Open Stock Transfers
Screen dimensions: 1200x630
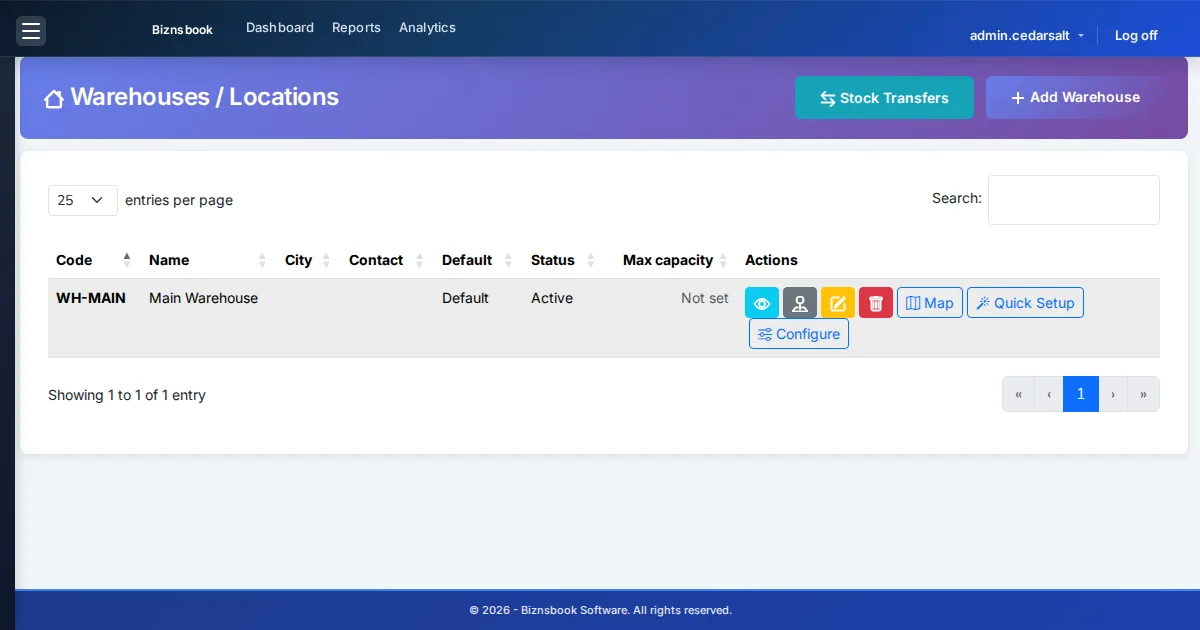pyautogui.click(x=884, y=98)
